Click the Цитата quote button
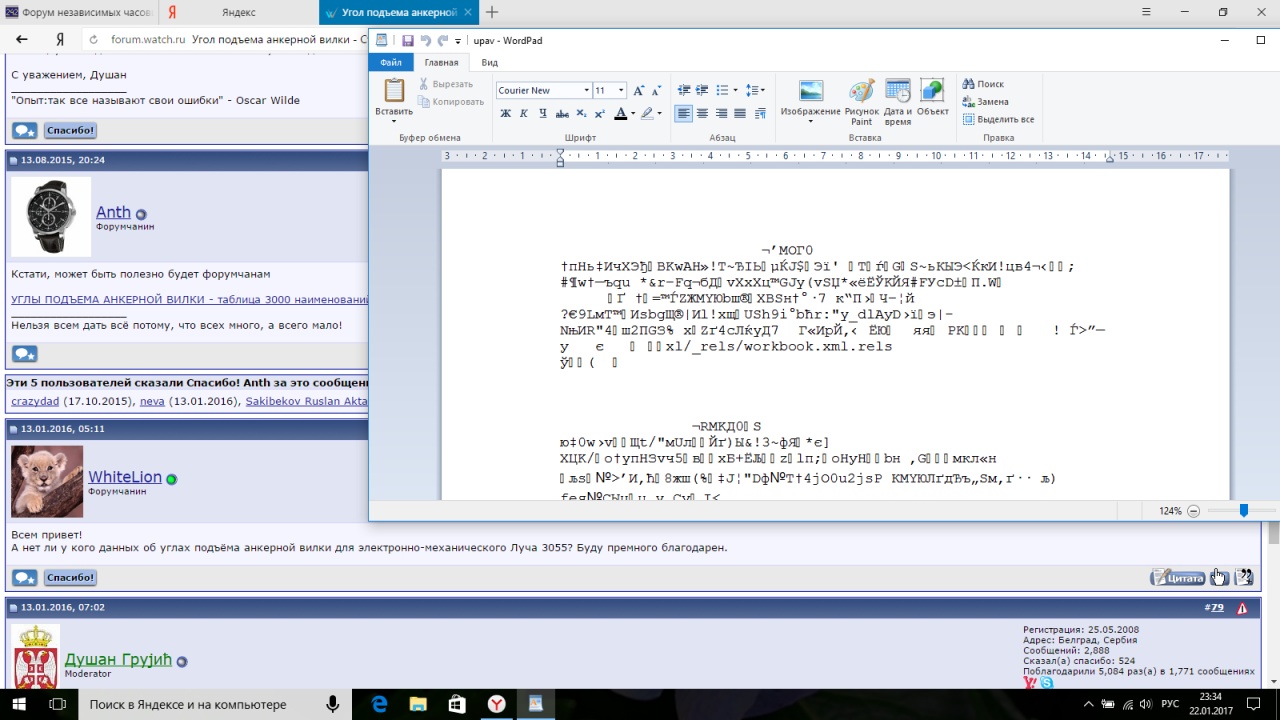This screenshot has width=1280, height=720. (x=1178, y=577)
